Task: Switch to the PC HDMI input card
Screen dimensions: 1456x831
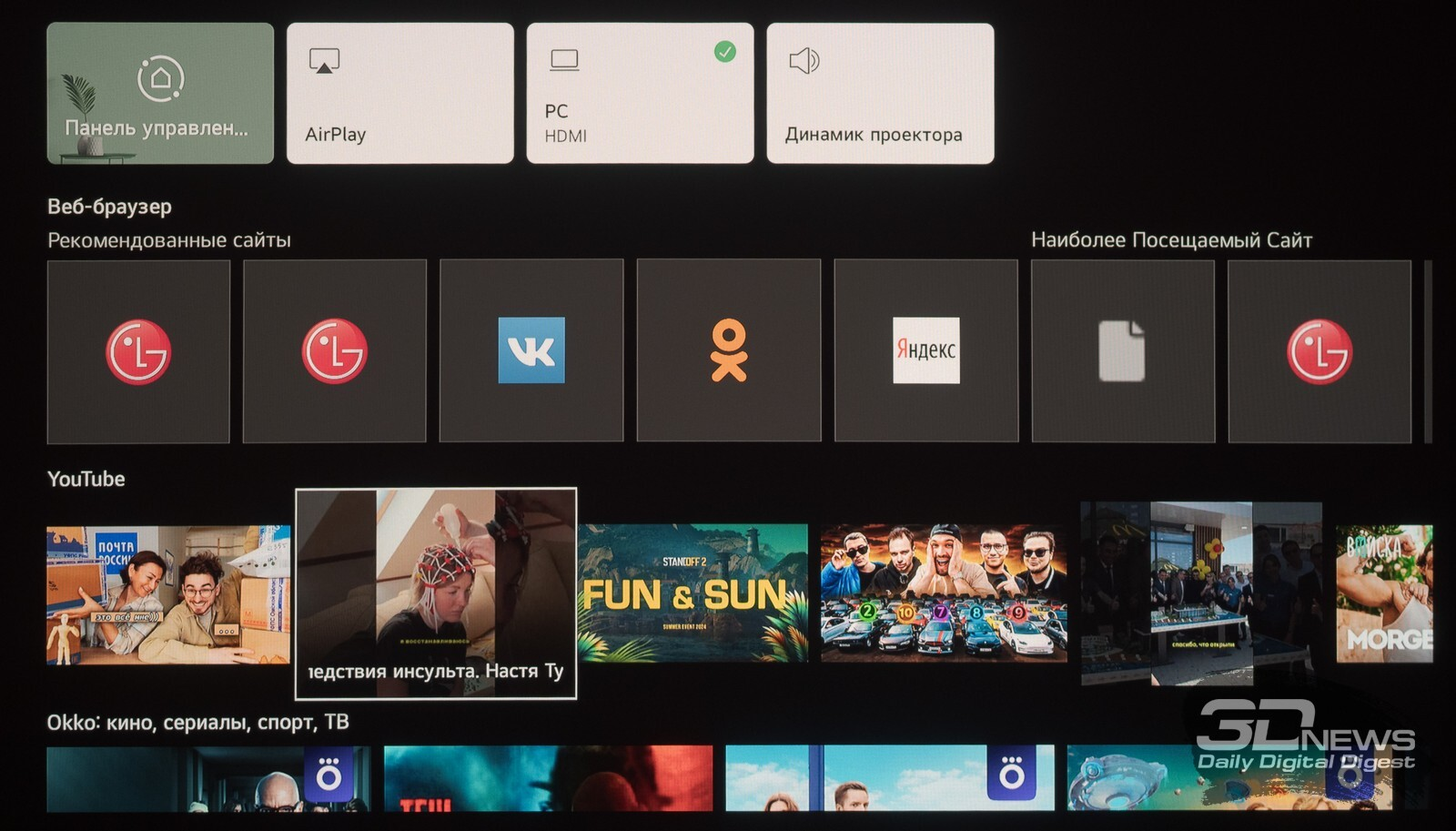Action: click(641, 94)
